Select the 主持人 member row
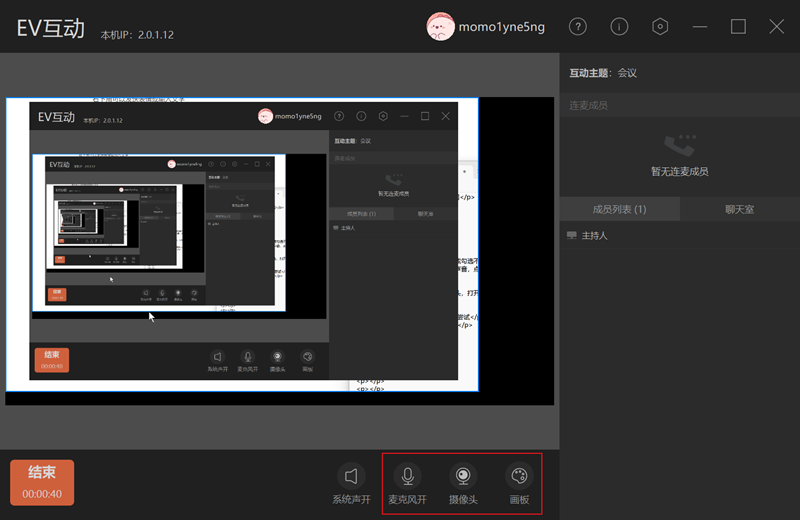The height and width of the screenshot is (520, 800). click(680, 235)
